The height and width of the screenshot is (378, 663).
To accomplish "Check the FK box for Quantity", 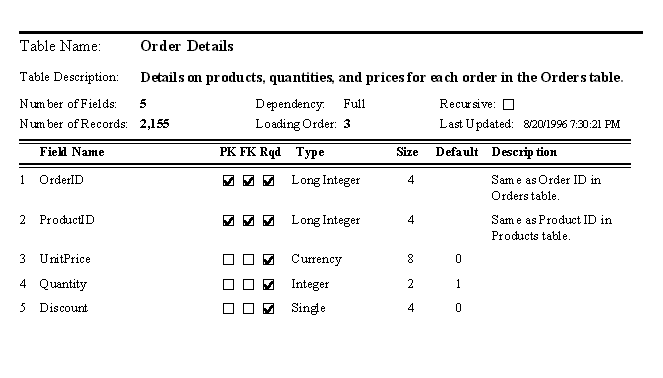I will 248,285.
